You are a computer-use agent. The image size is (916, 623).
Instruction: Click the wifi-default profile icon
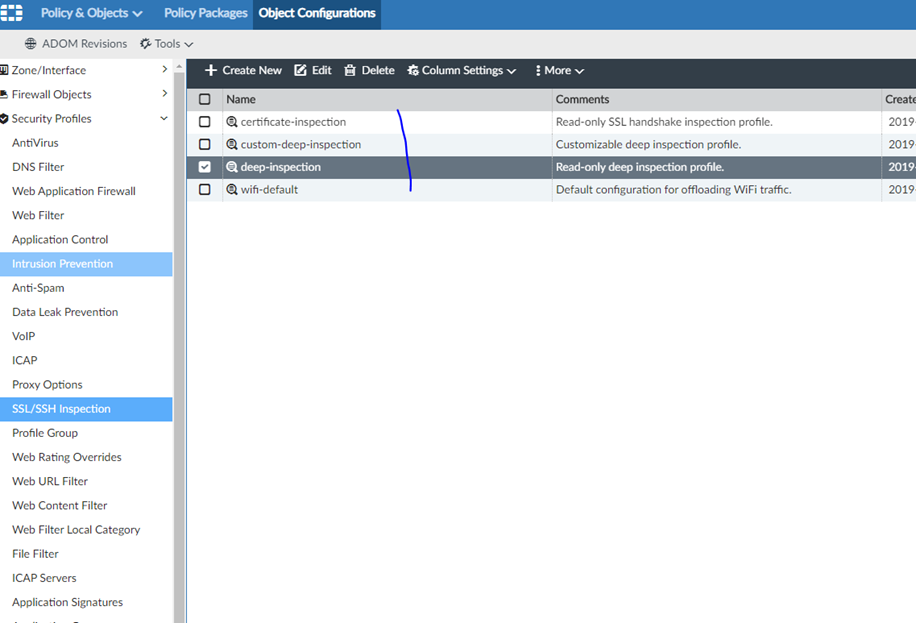coord(232,190)
